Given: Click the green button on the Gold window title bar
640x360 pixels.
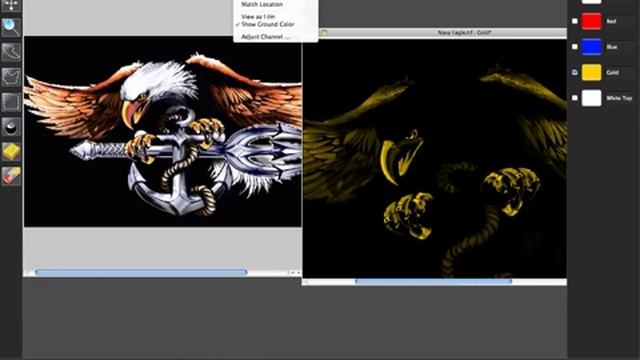Looking at the screenshot, I should 324,32.
